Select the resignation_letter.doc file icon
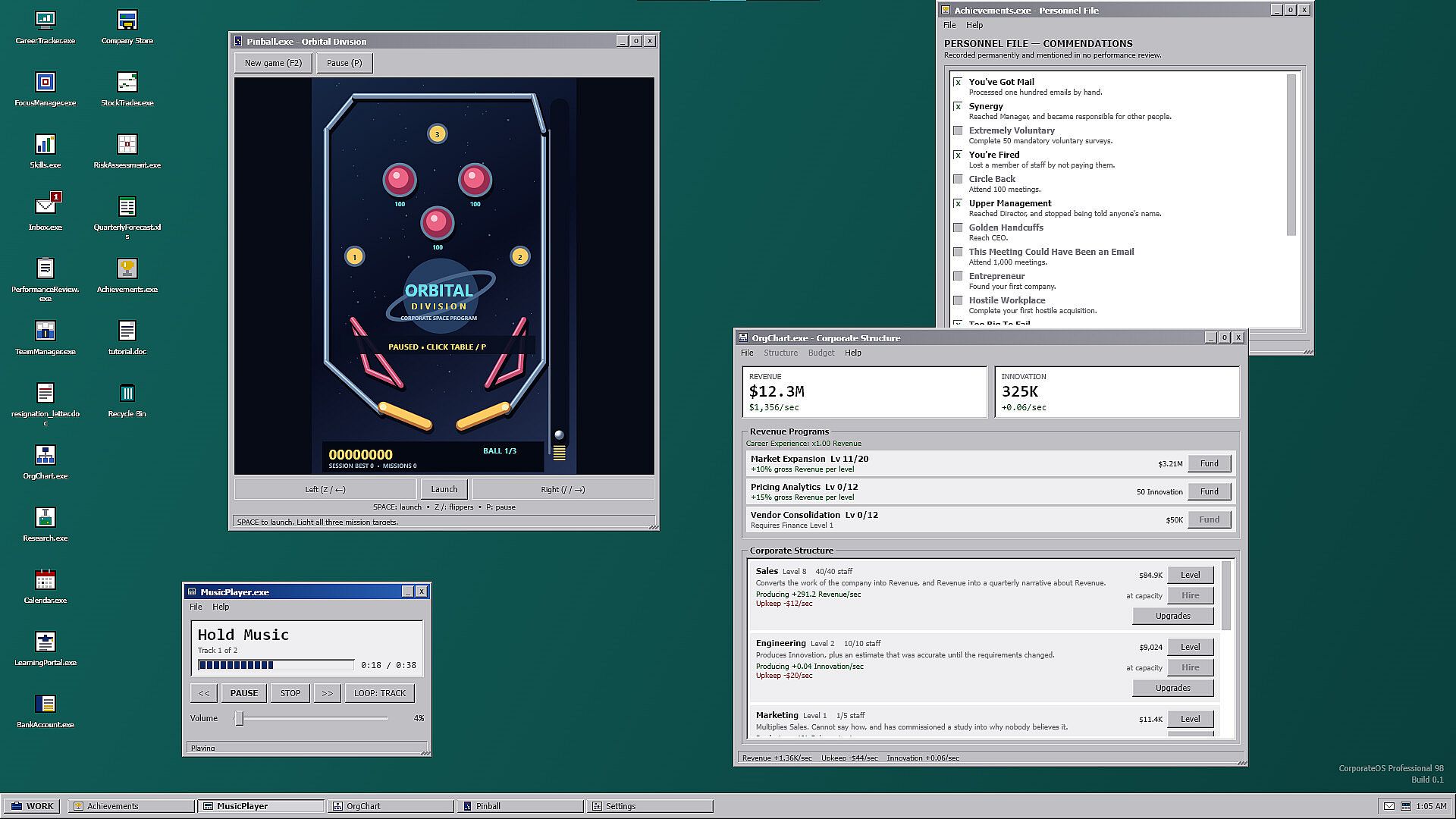Image resolution: width=1456 pixels, height=819 pixels. point(45,403)
